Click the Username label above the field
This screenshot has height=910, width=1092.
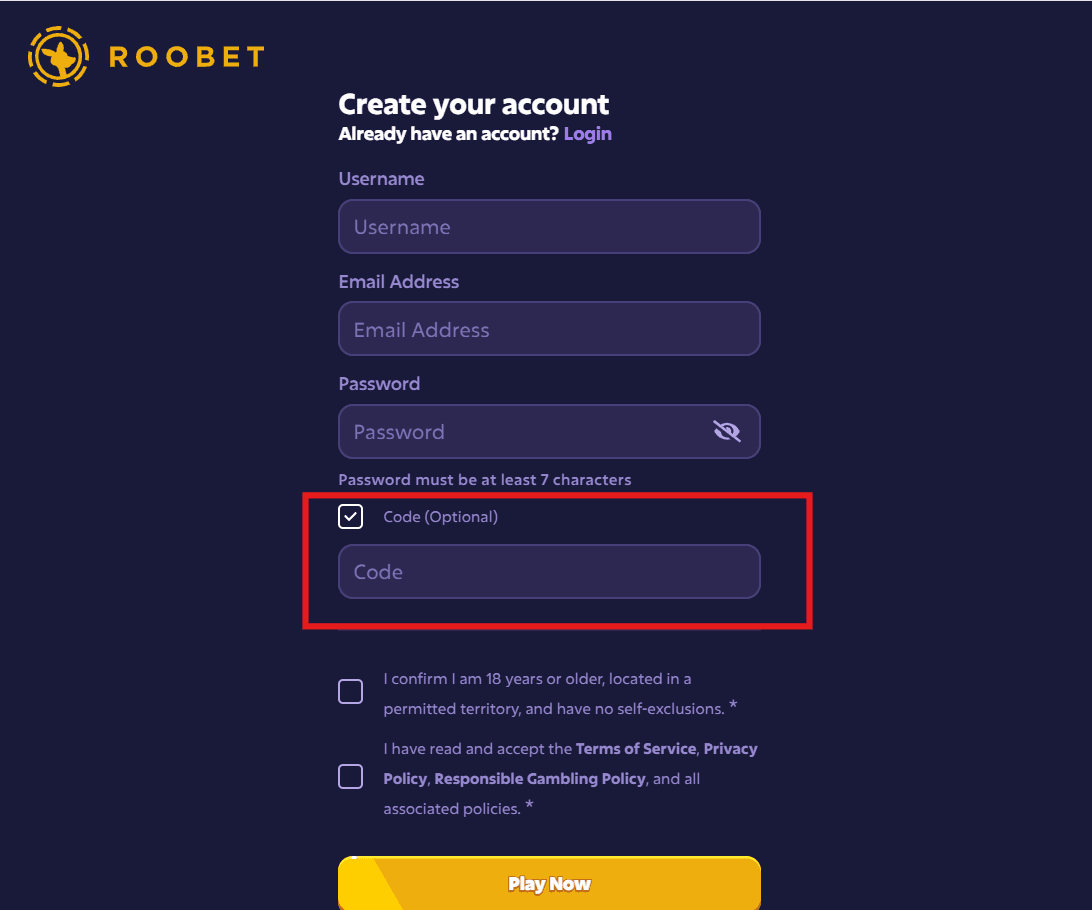pyautogui.click(x=381, y=179)
